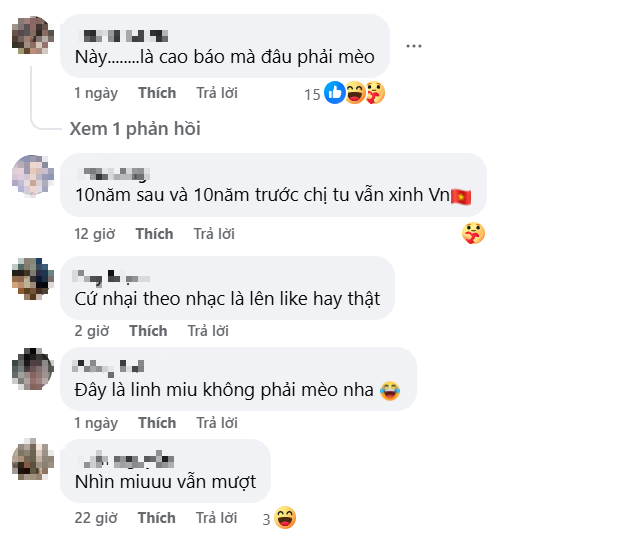Reply to the 'Nhìn miuuu vẫn mượt' comment
The width and height of the screenshot is (633, 533).
[x=216, y=518]
